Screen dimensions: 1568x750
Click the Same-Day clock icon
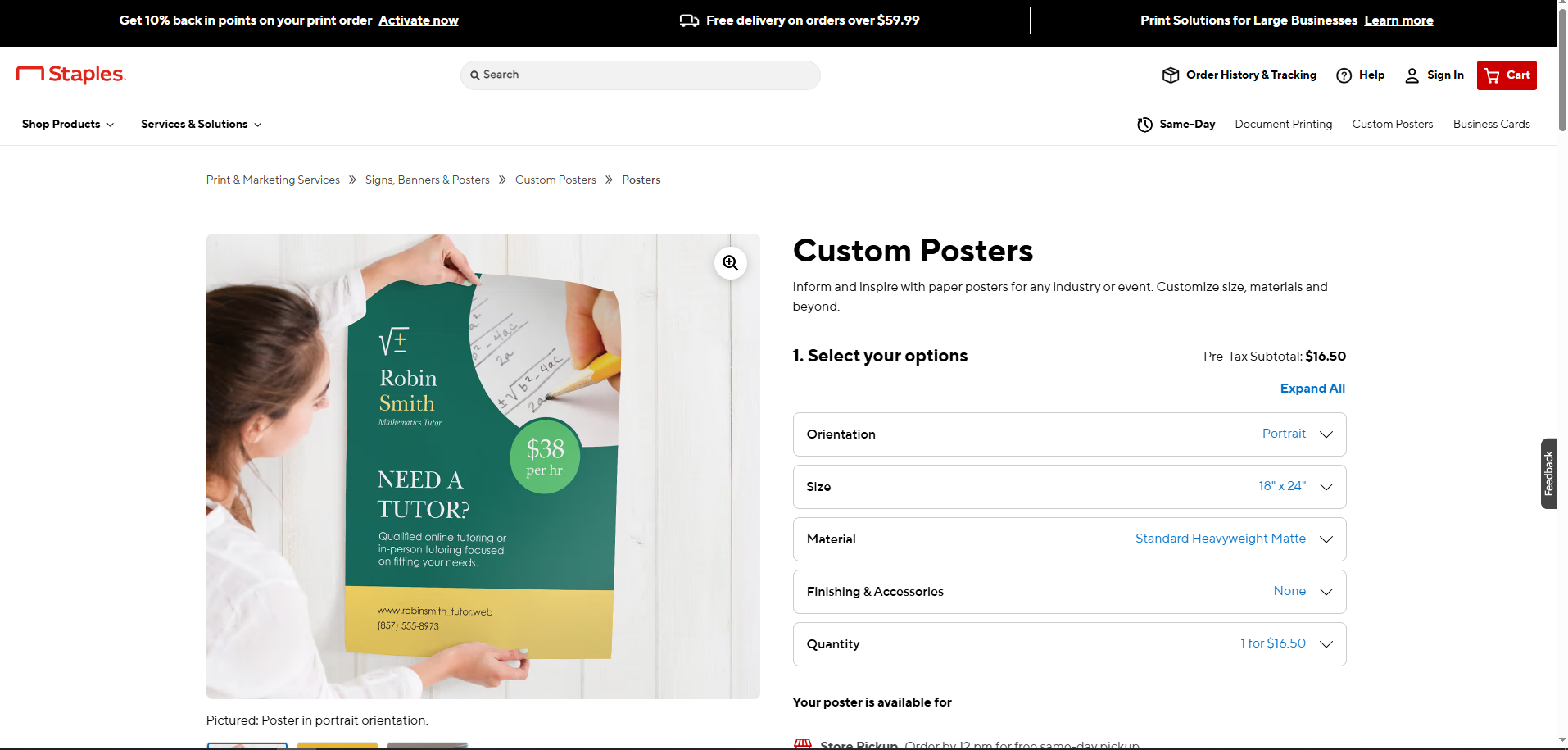1145,125
